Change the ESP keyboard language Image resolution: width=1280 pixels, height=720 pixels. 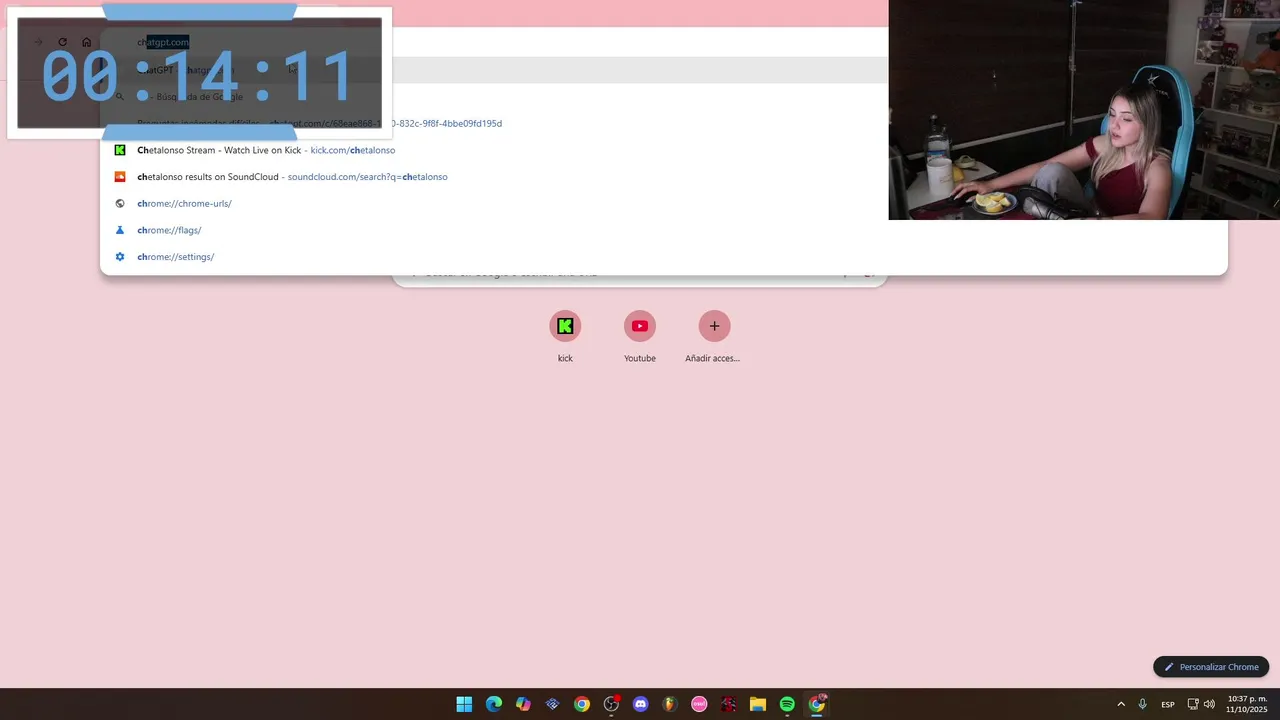[x=1168, y=704]
